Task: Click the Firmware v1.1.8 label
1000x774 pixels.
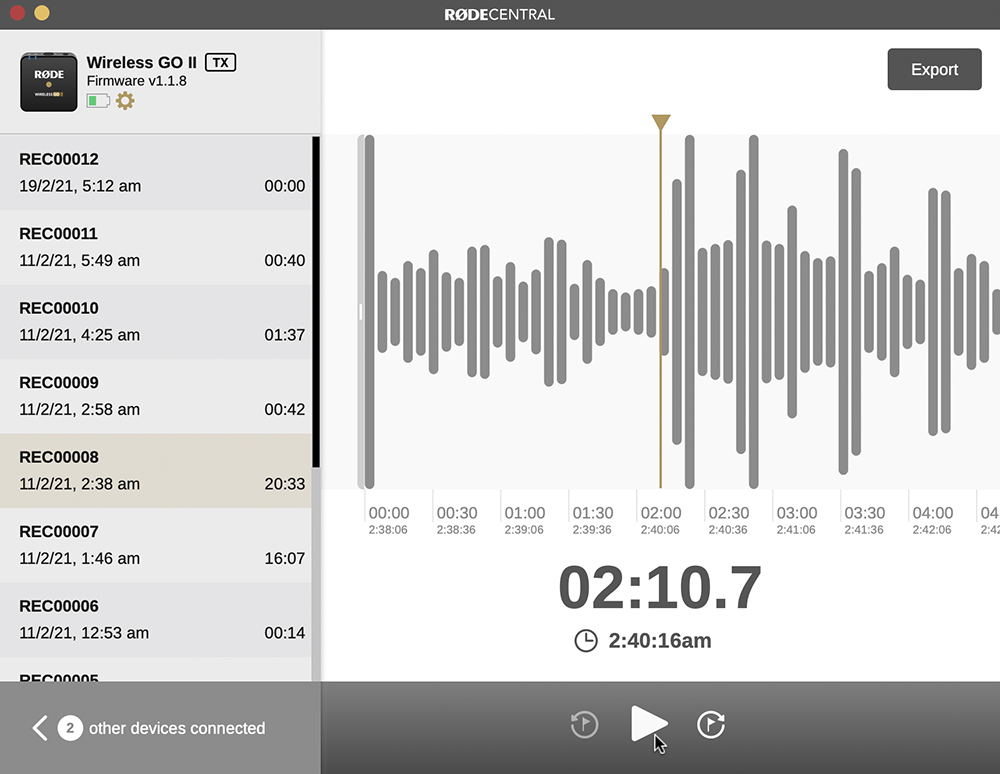Action: click(x=136, y=81)
